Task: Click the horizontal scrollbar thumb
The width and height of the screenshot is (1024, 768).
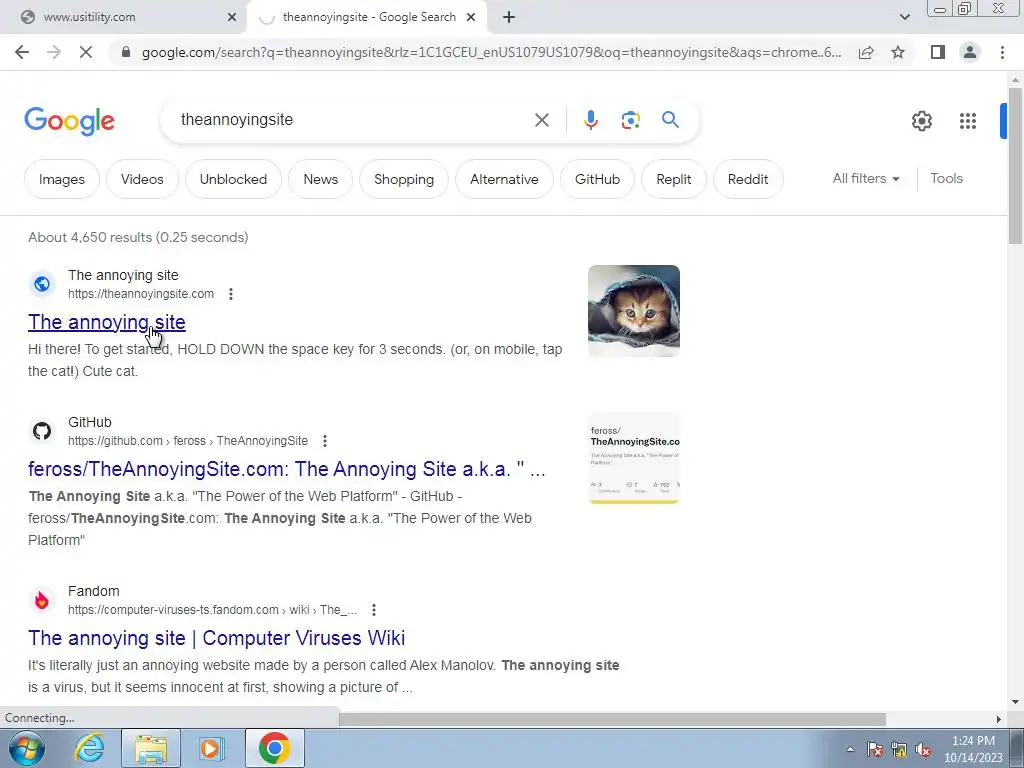Action: tap(612, 719)
